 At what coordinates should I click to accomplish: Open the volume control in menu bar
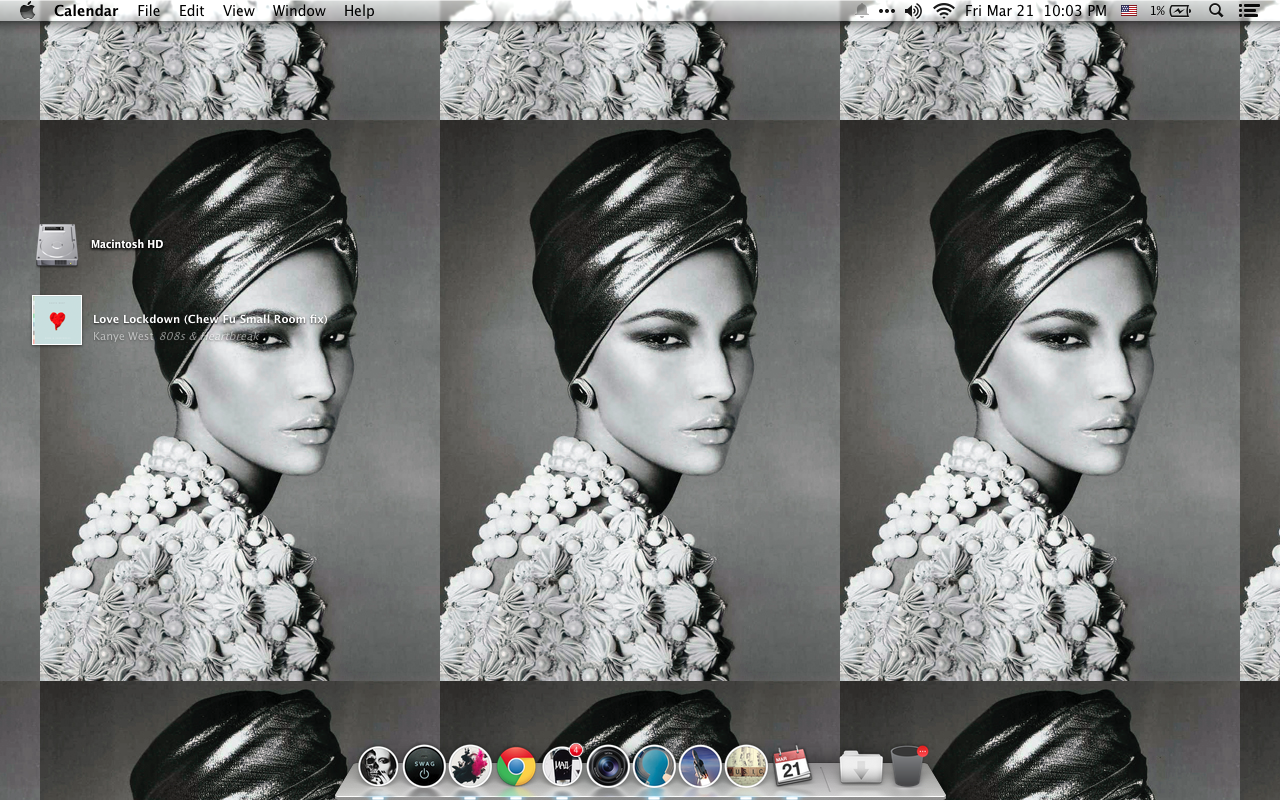pyautogui.click(x=913, y=11)
